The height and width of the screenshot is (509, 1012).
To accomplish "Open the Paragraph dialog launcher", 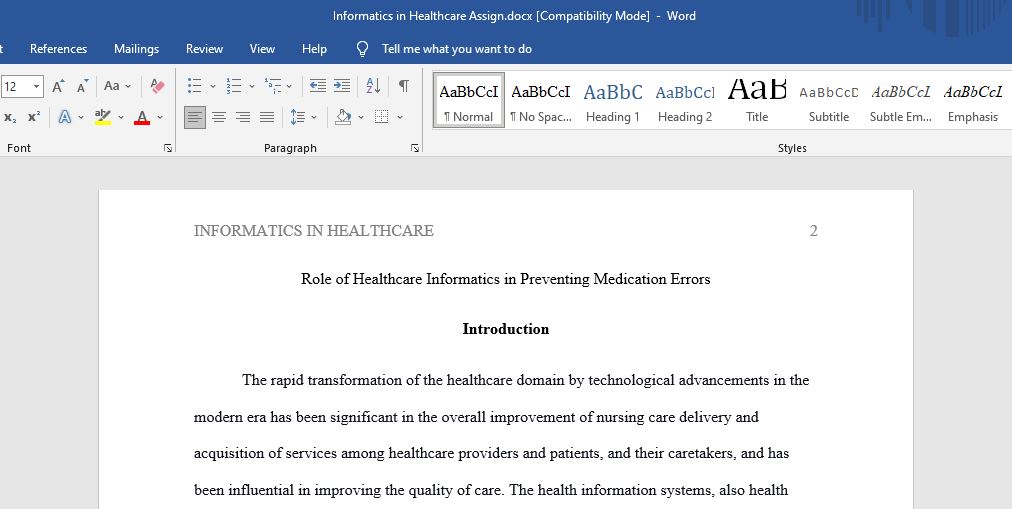I will click(x=414, y=148).
